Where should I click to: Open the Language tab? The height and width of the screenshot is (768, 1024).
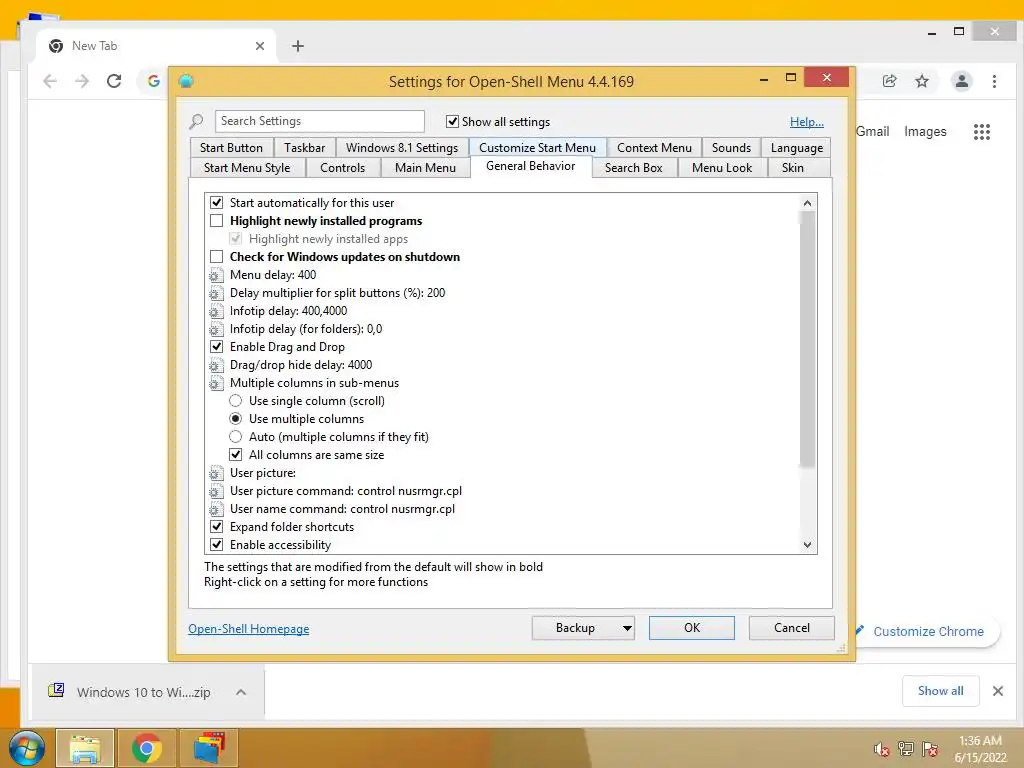[x=797, y=148]
